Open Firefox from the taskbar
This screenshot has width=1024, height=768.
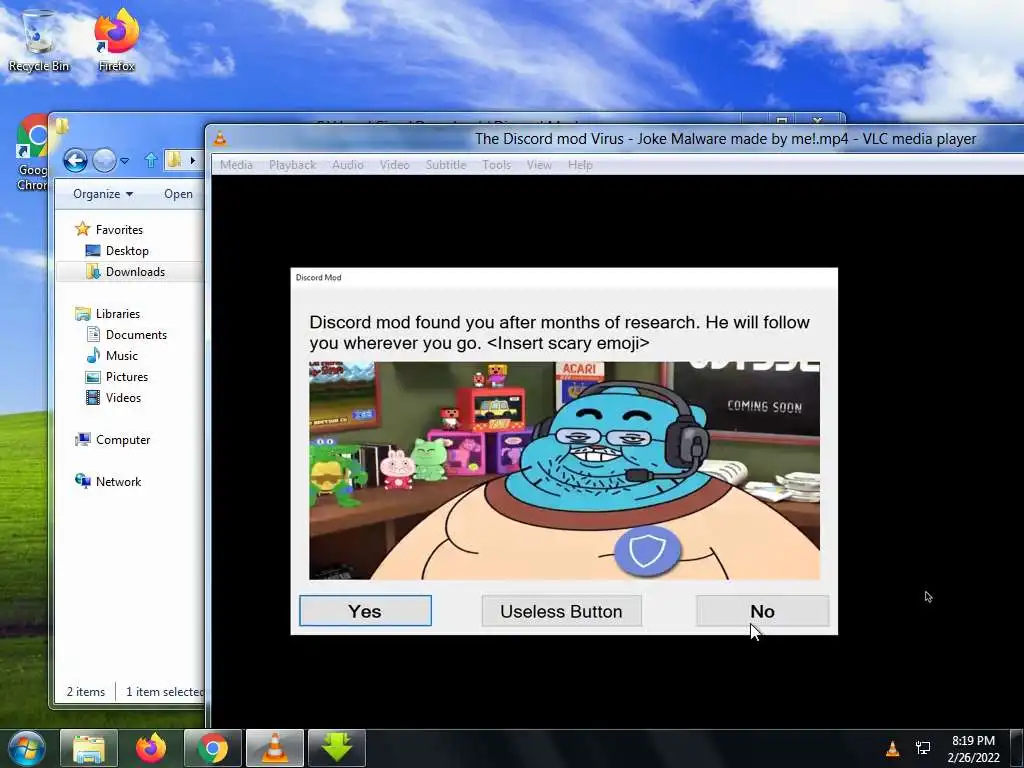(151, 748)
